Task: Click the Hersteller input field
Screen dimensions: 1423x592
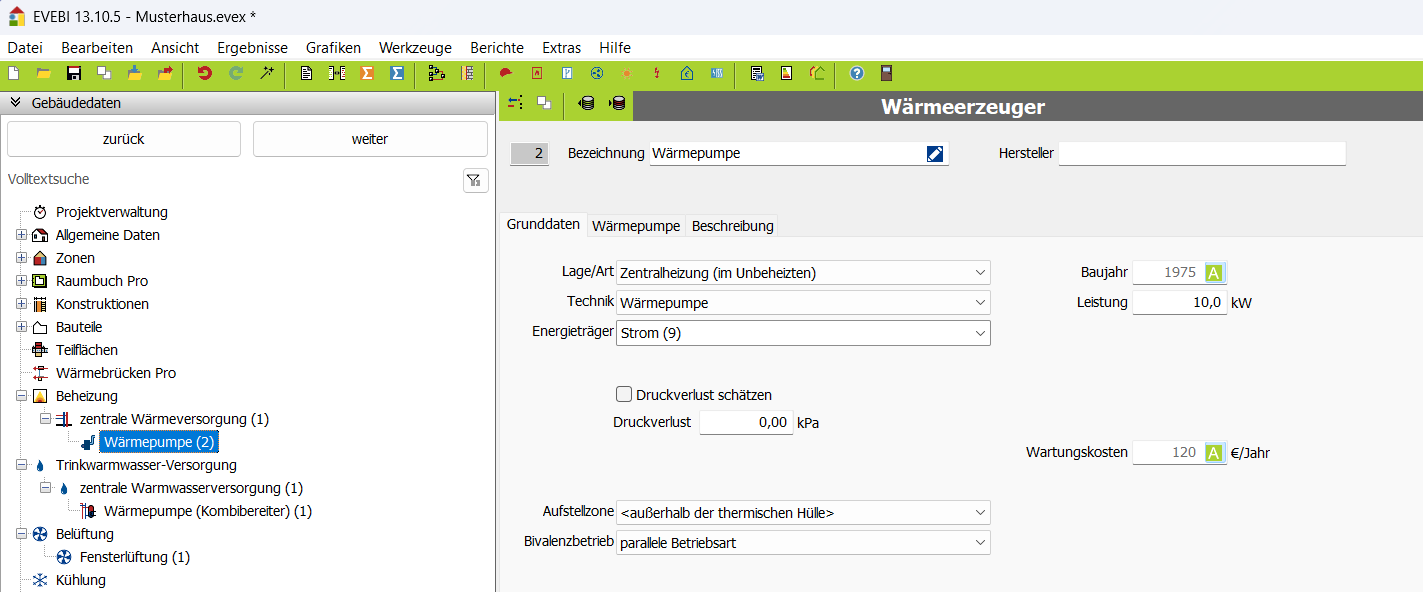Action: tap(1201, 154)
